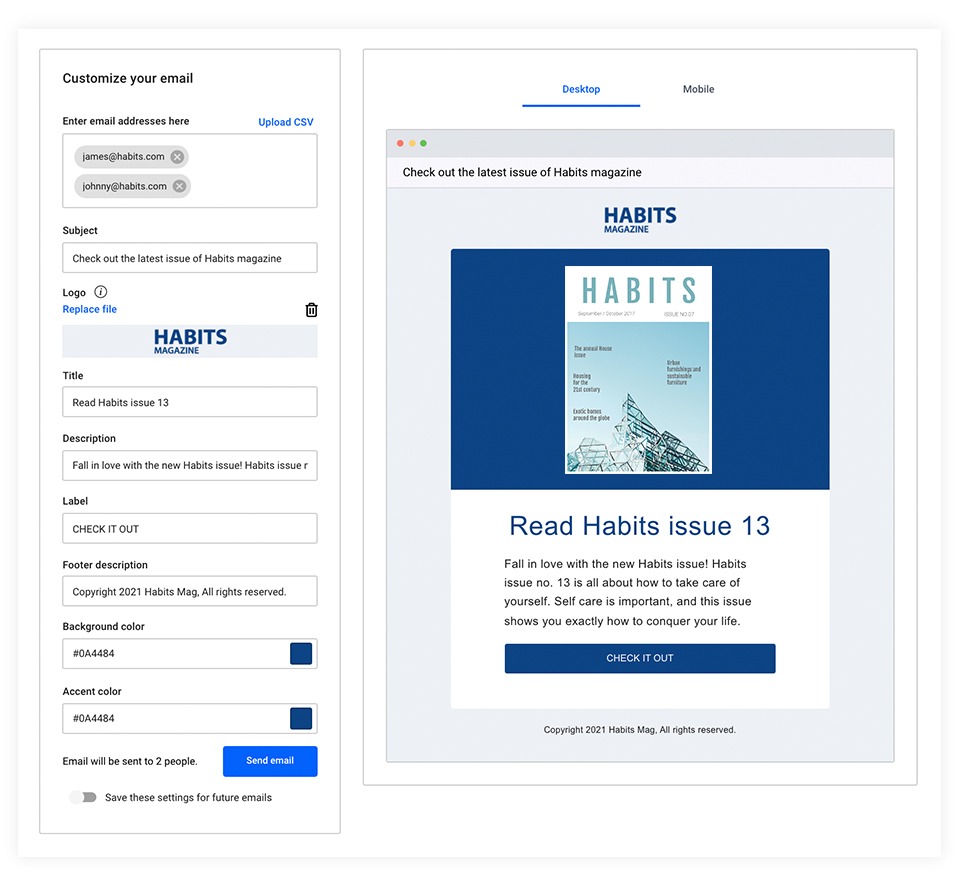Screen dimensions: 960x886
Task: Click Upload CSV link
Action: 285,122
